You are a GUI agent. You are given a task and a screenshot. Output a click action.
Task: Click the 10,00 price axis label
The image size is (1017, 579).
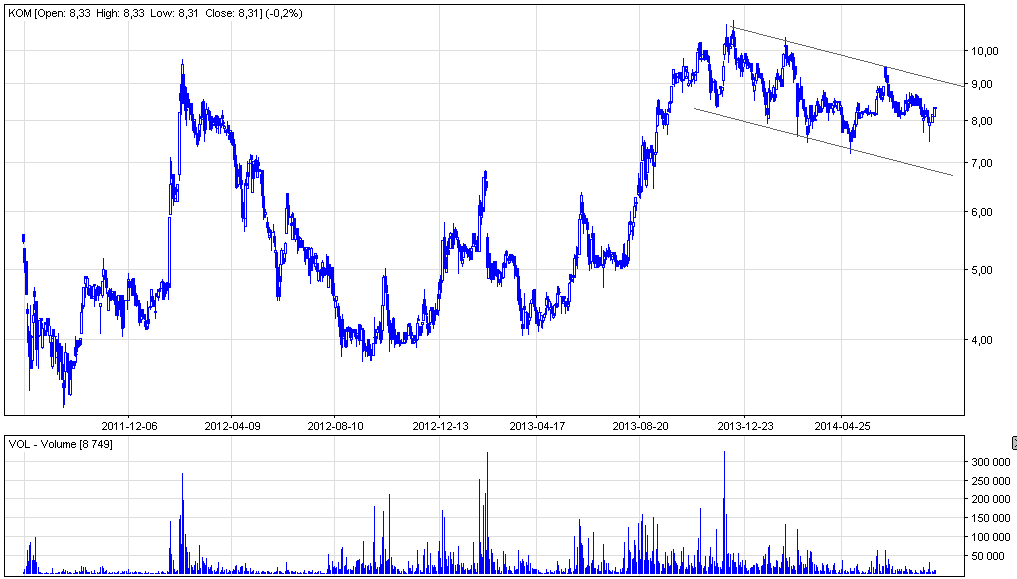click(x=984, y=51)
